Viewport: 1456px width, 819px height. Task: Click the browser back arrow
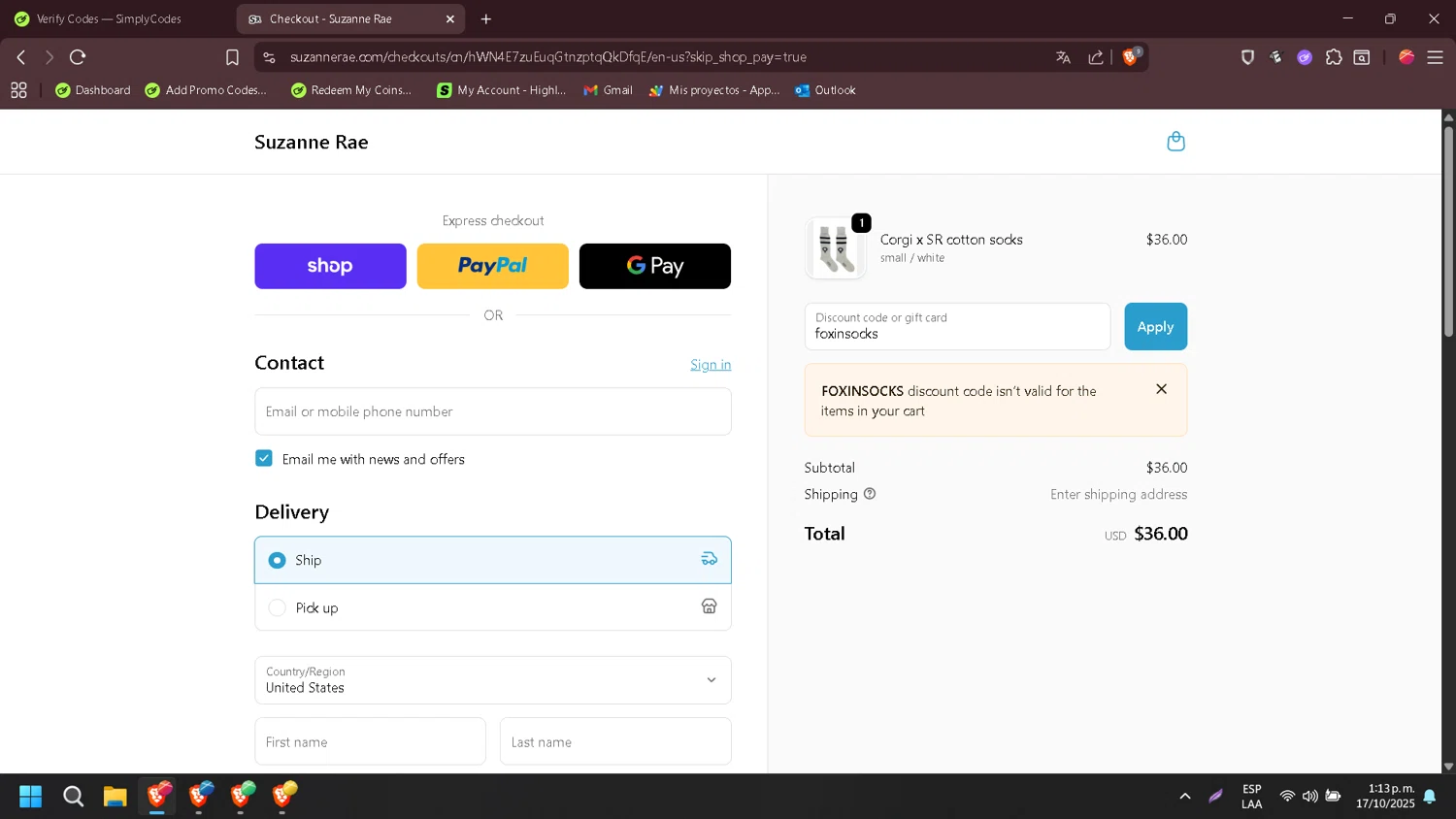(x=21, y=57)
